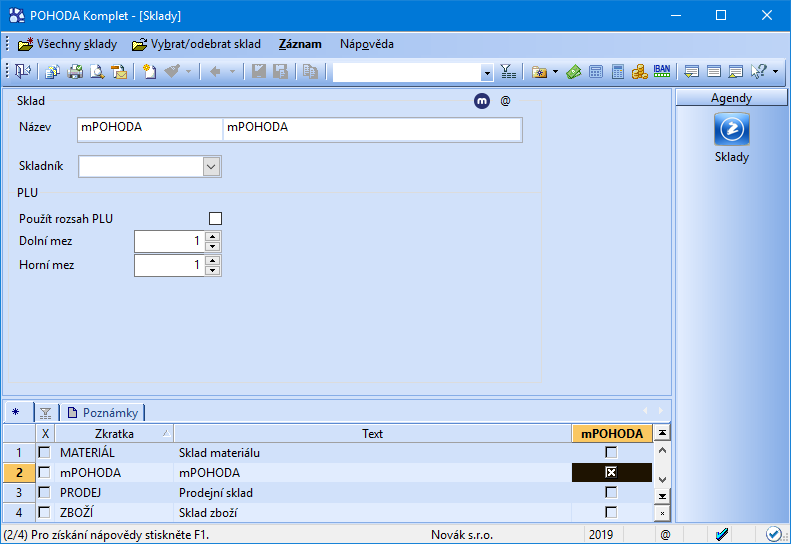
Task: Select the asterisk tab
Action: coord(16,412)
